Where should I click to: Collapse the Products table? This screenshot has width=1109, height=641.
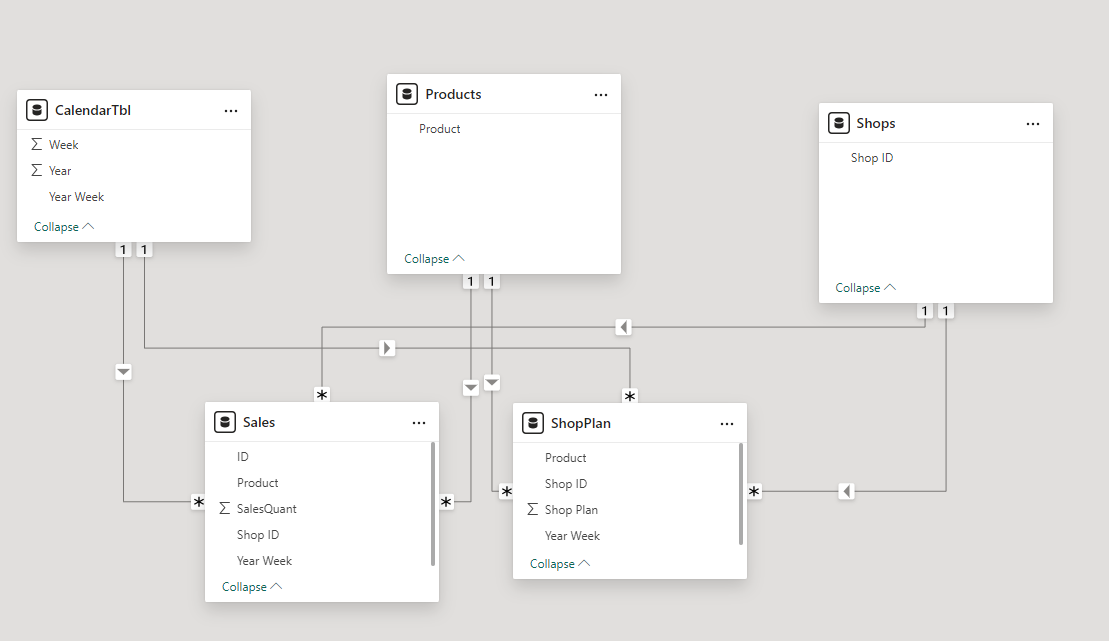tap(434, 259)
